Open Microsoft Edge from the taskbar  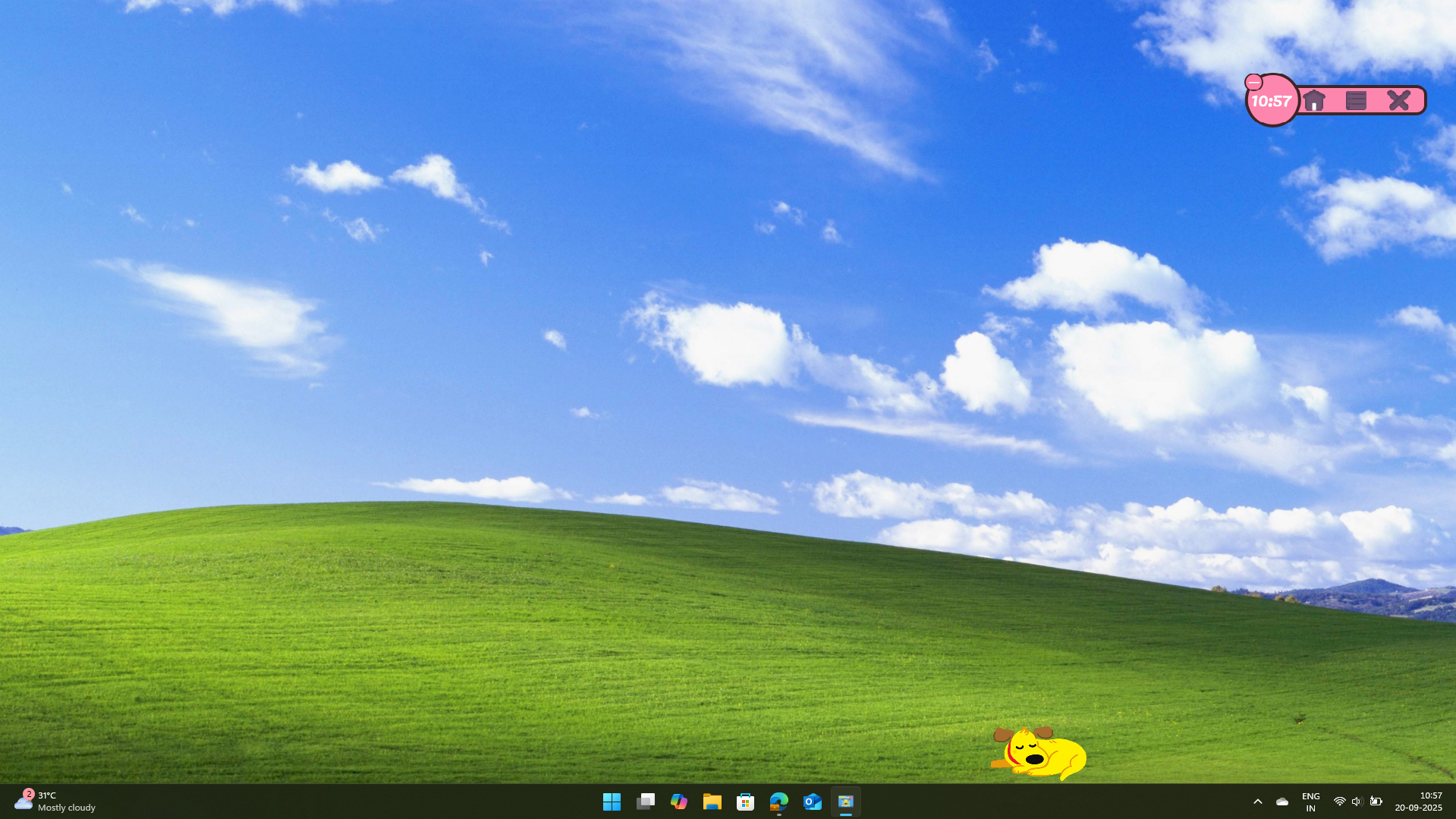779,802
